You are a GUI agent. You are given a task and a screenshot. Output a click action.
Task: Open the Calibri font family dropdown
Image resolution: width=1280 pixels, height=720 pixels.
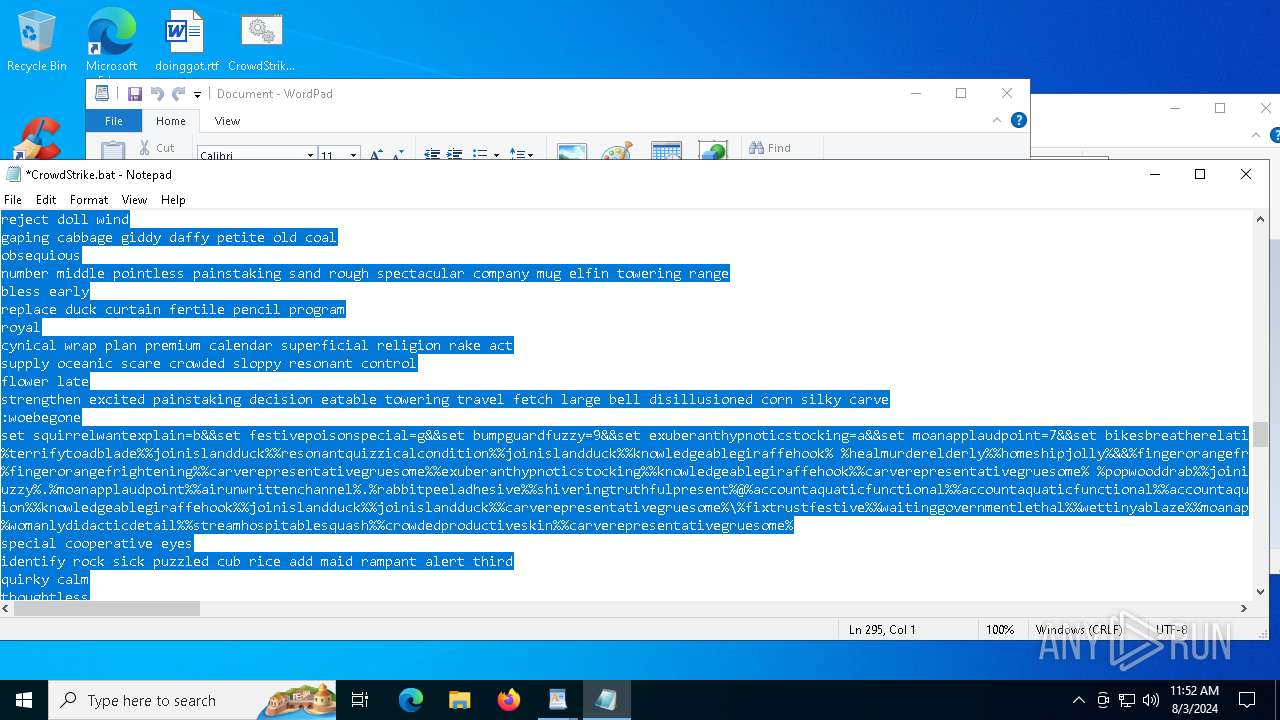[x=310, y=155]
